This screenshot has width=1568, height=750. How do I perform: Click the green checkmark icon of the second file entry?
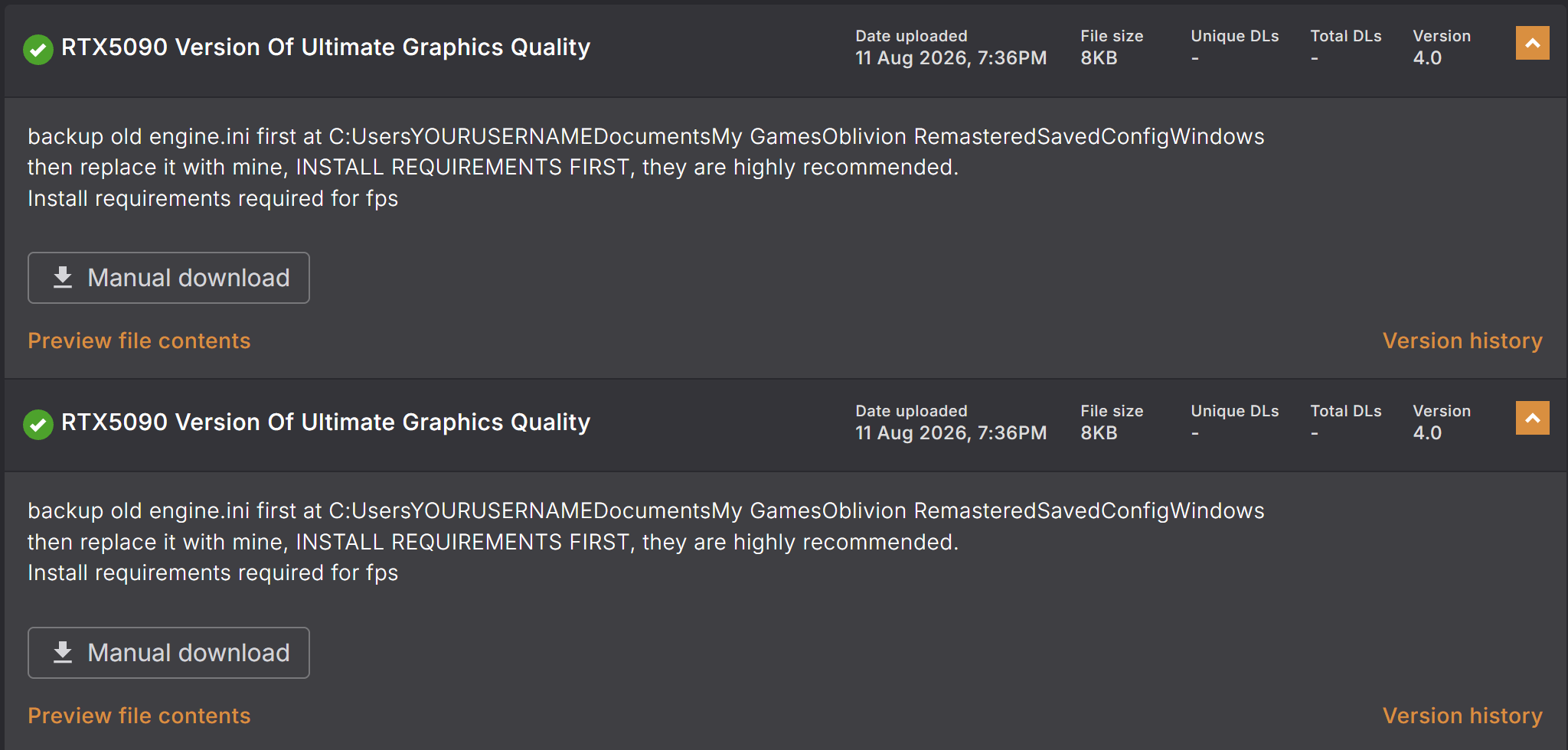tap(38, 425)
